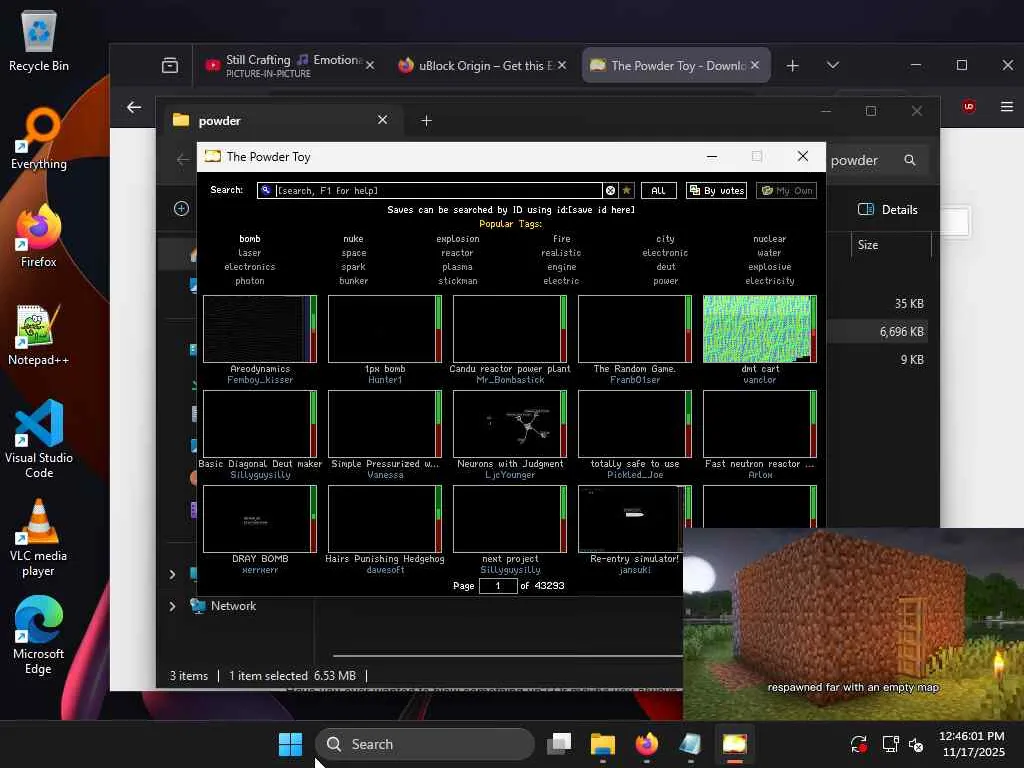Open Recycle Bin desktop icon

[x=39, y=40]
